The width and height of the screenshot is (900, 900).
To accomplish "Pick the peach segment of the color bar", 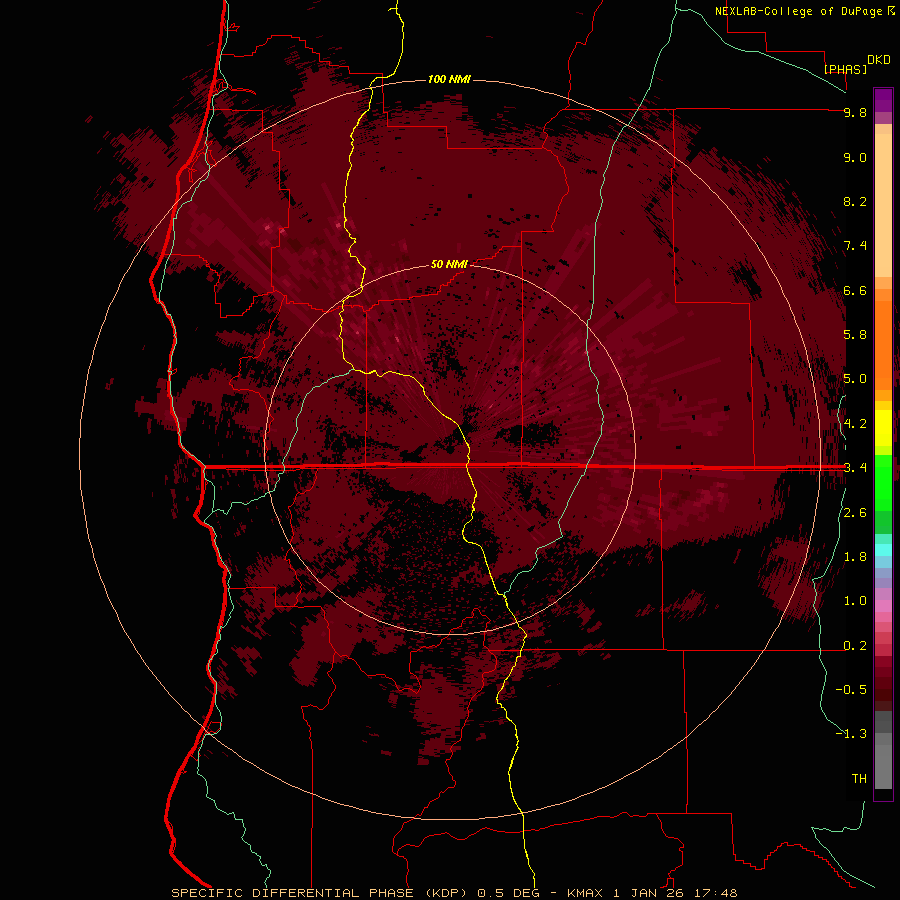I will (x=883, y=205).
